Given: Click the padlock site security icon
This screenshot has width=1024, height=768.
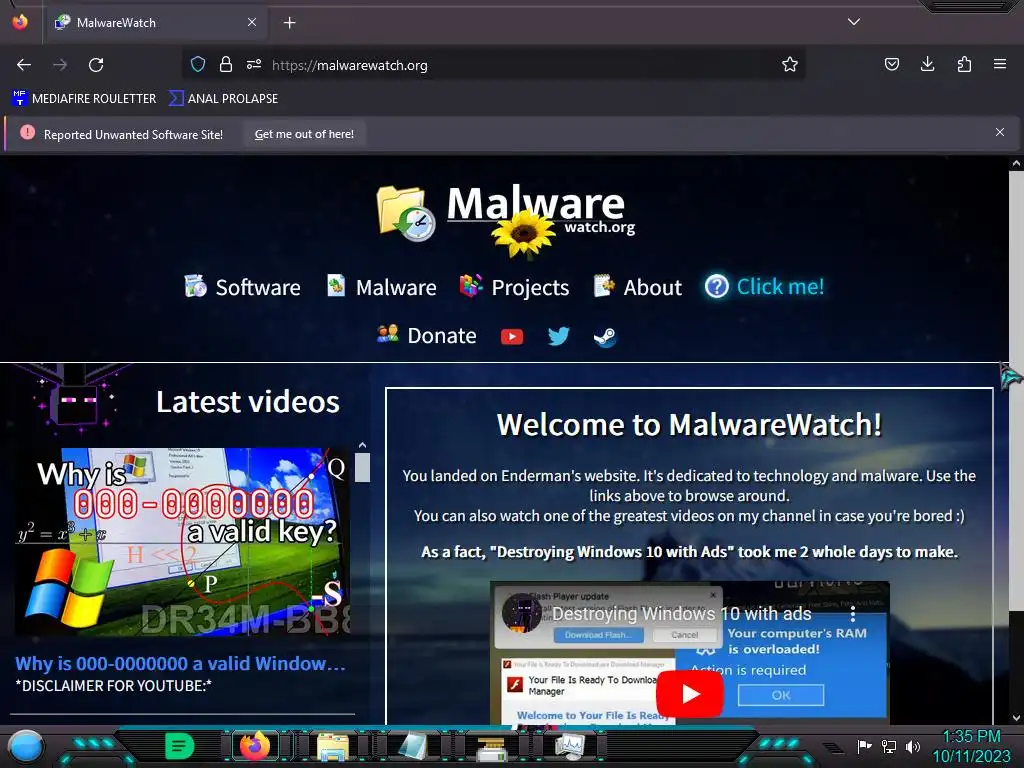Looking at the screenshot, I should [226, 65].
